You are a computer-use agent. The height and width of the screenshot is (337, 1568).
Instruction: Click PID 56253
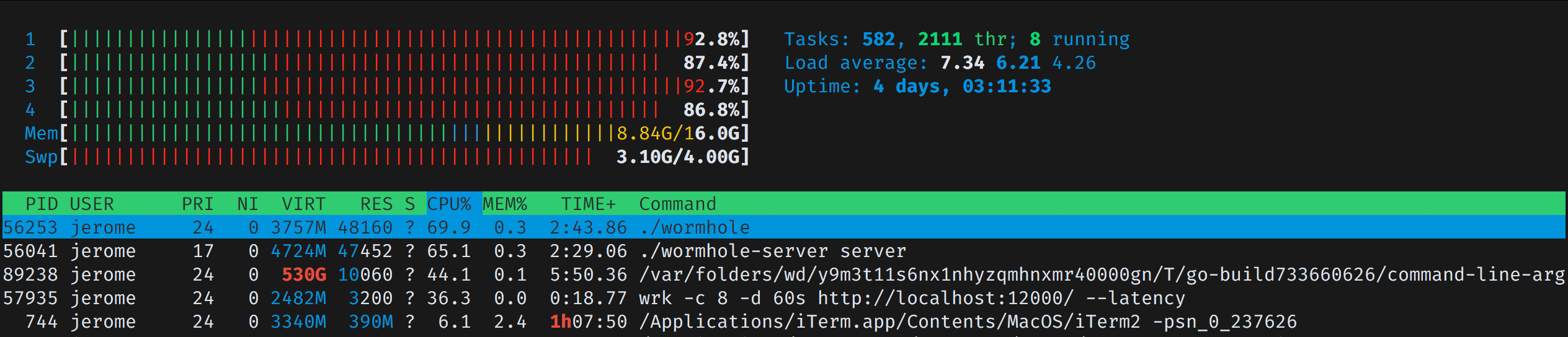(x=30, y=227)
